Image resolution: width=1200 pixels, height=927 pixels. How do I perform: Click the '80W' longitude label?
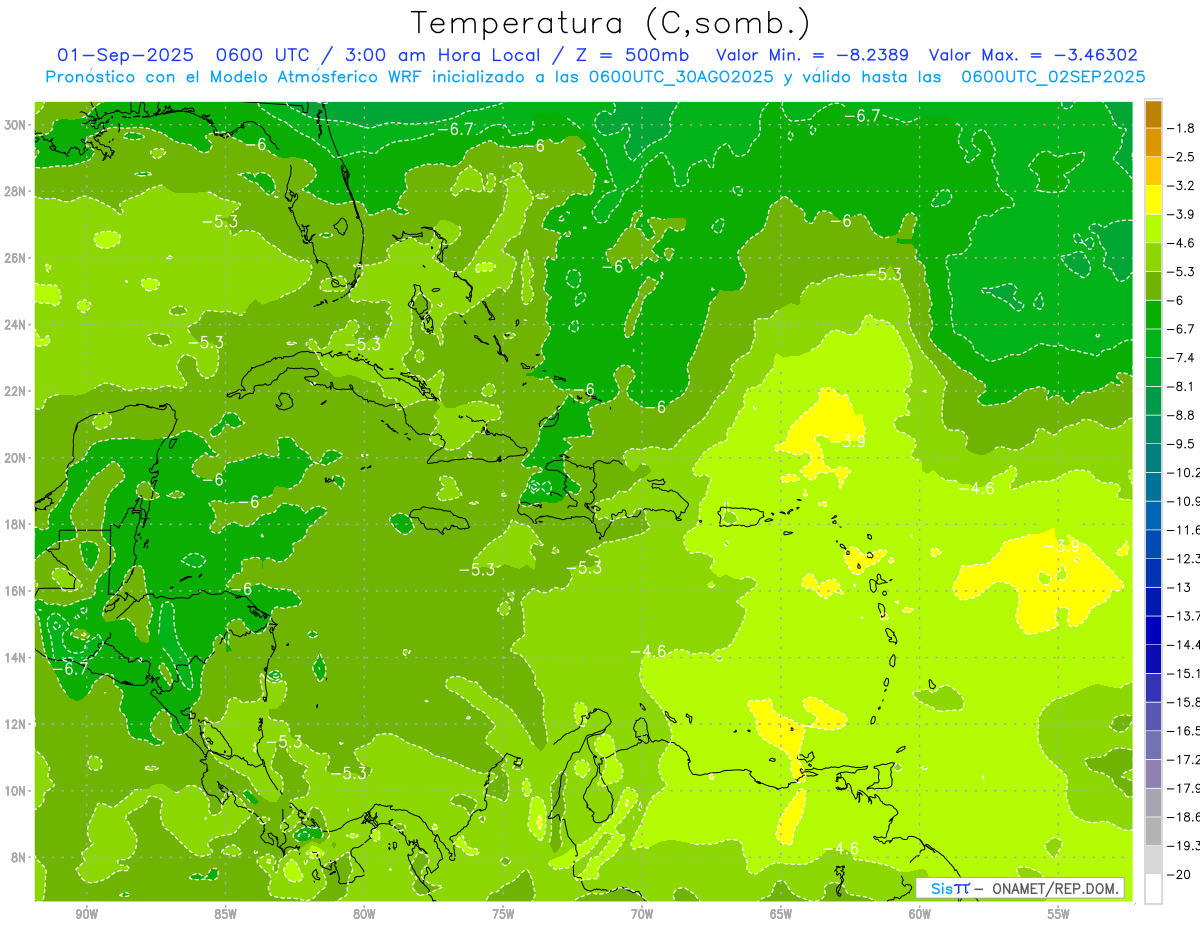pos(364,914)
